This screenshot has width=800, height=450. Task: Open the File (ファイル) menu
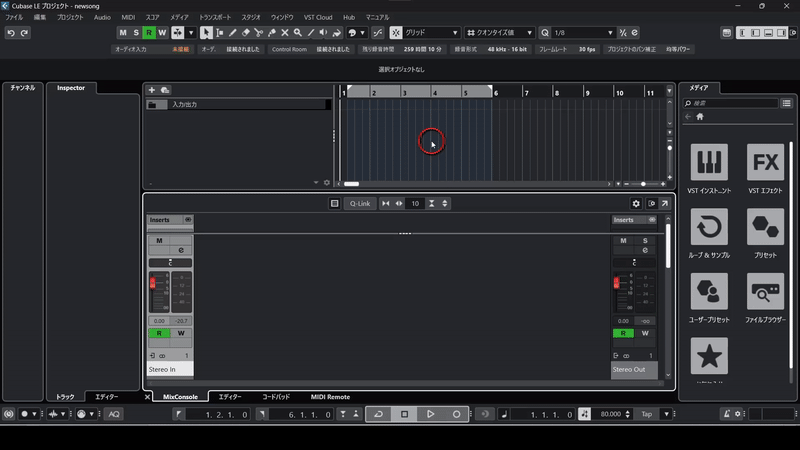pyautogui.click(x=14, y=17)
